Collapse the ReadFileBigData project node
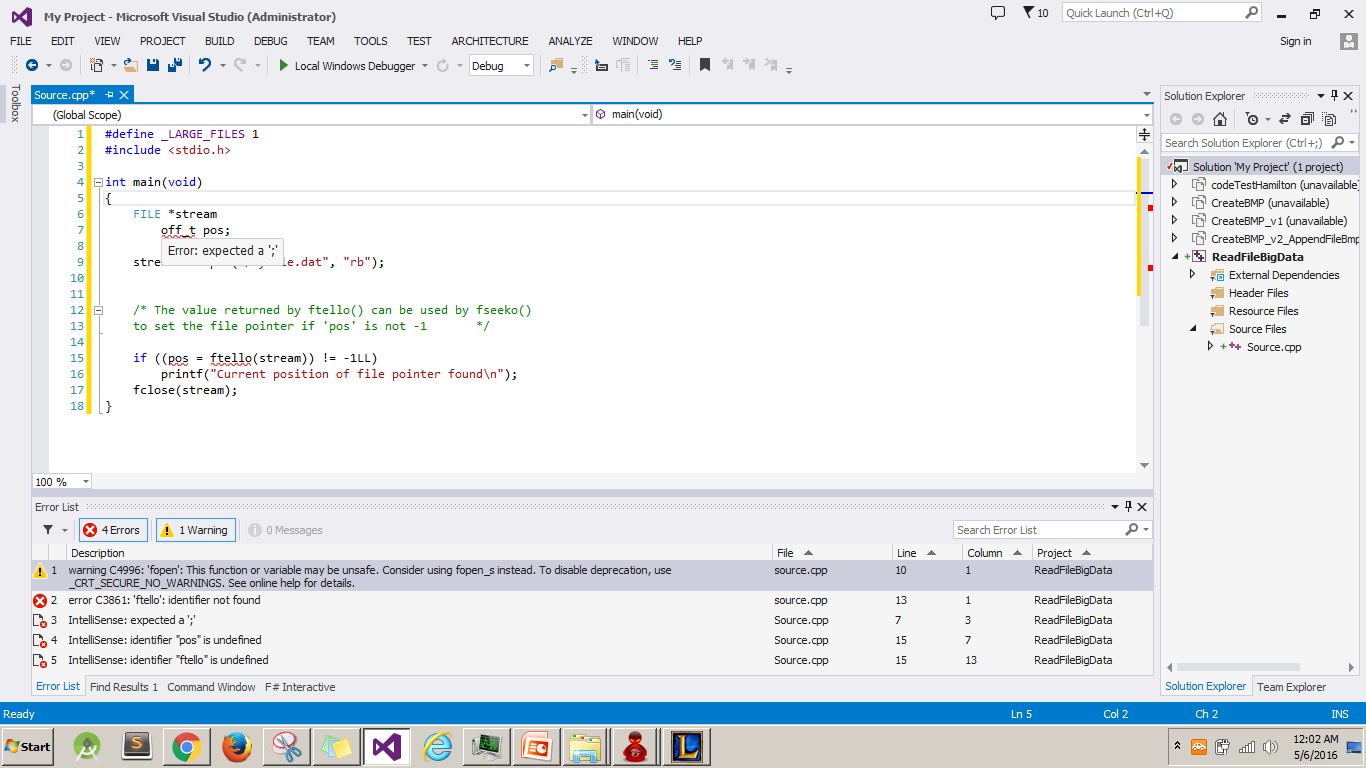The height and width of the screenshot is (768, 1366). 1177,257
